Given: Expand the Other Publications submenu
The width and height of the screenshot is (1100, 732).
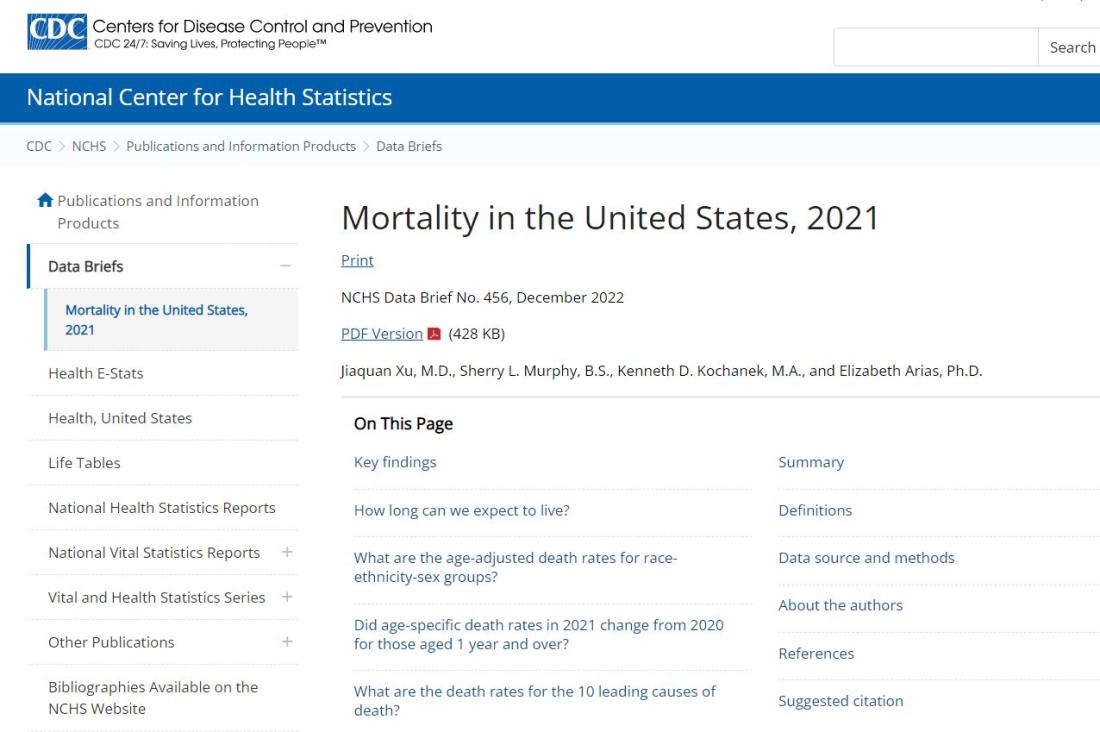Looking at the screenshot, I should pyautogui.click(x=287, y=642).
